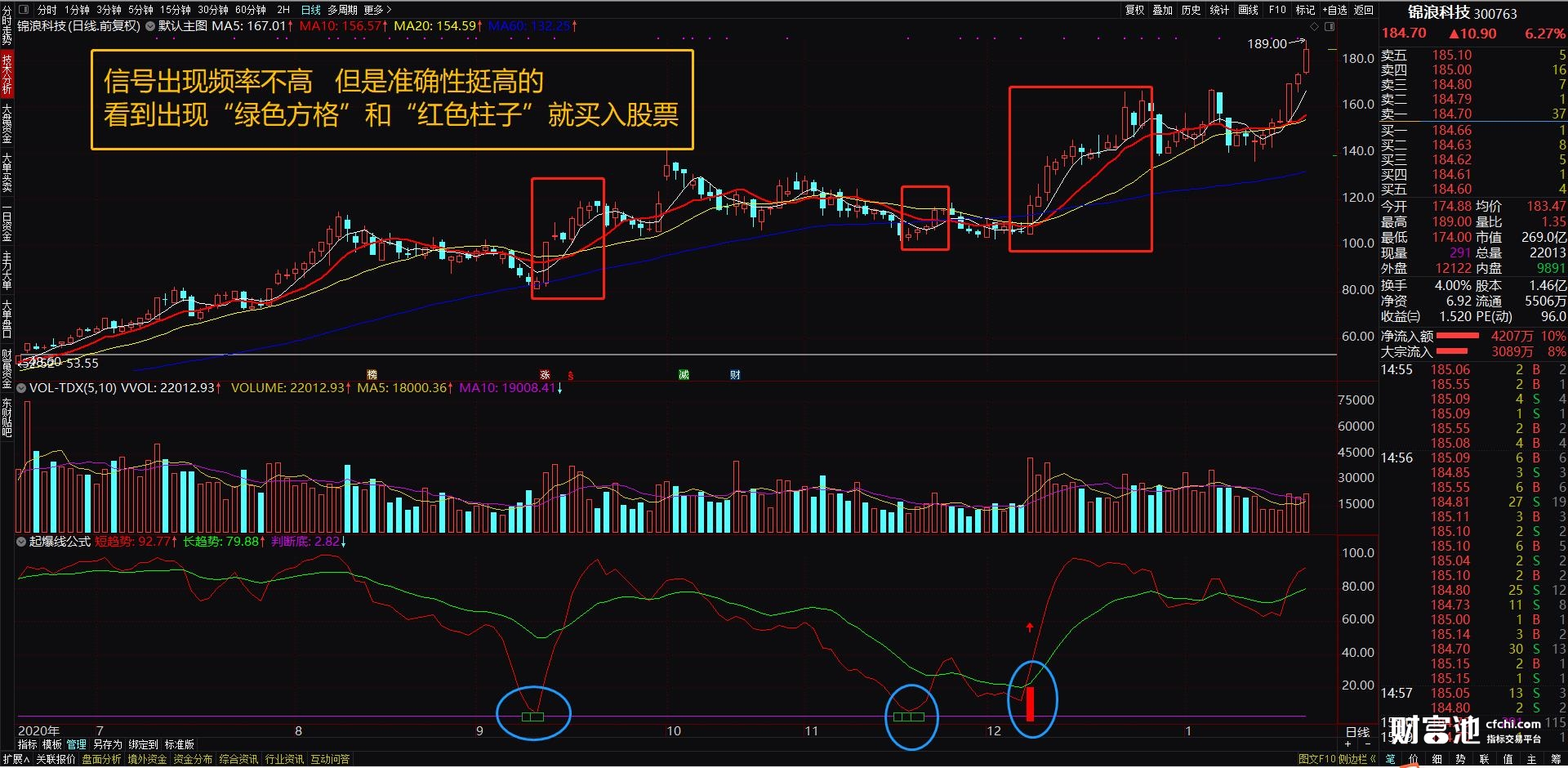1568x768 pixels.
Task: Click the 管理 link below chart
Action: point(77,744)
